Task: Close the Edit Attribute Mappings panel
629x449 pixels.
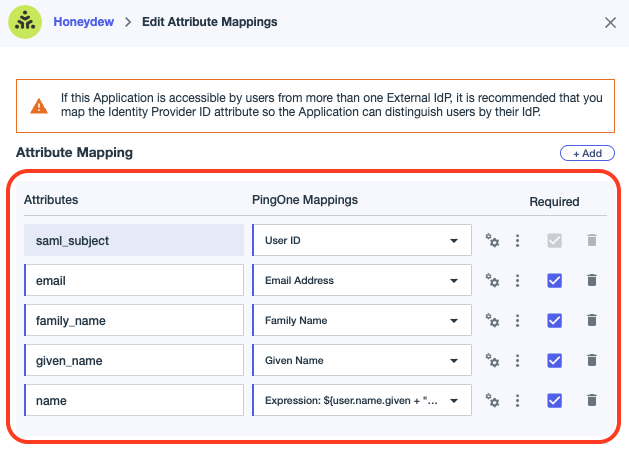Action: click(x=610, y=22)
